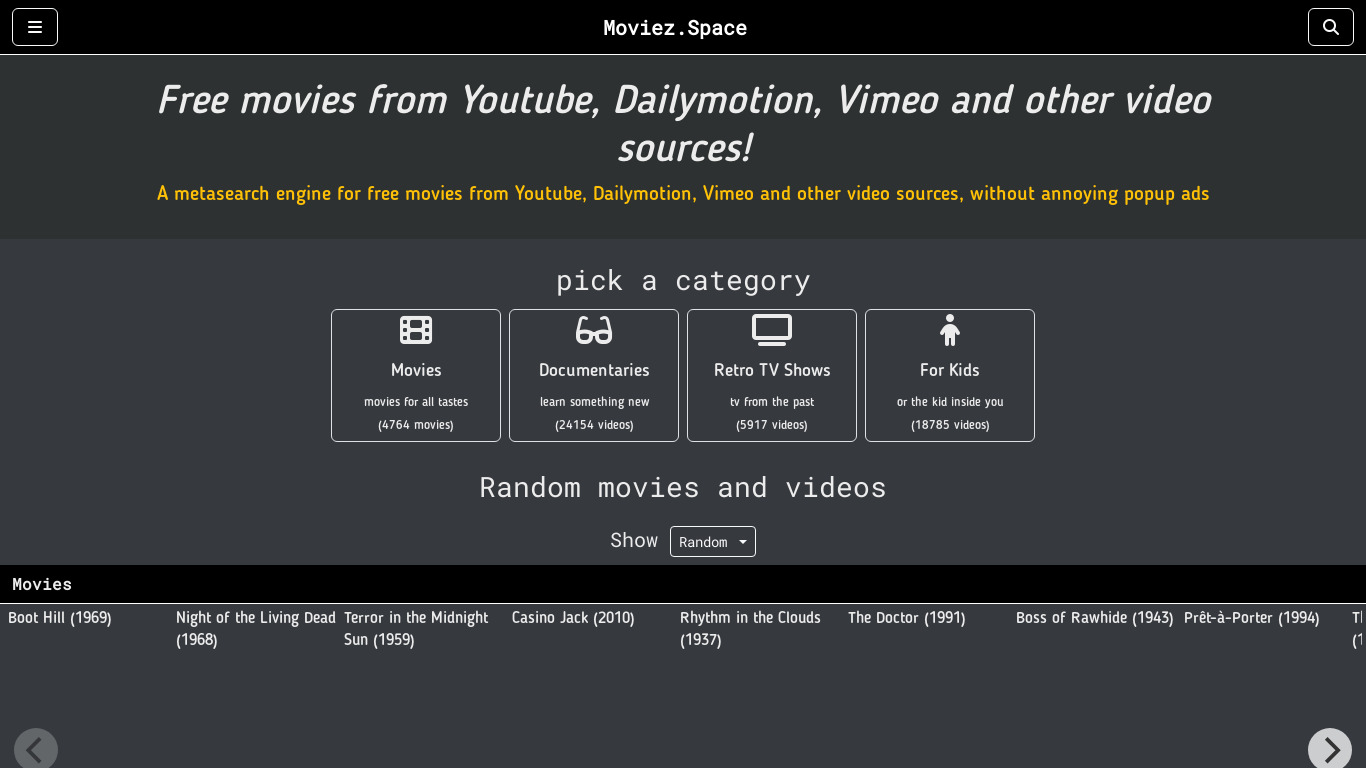Click the previous carousel arrow
Screen dimensions: 1366x768
click(x=36, y=748)
